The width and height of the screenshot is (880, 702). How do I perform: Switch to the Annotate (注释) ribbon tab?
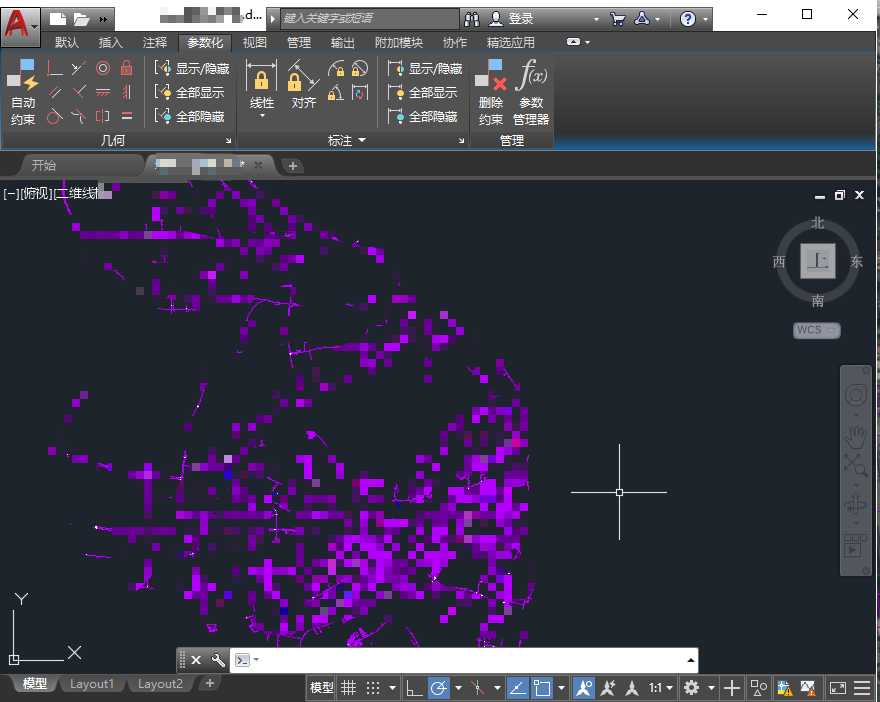154,42
